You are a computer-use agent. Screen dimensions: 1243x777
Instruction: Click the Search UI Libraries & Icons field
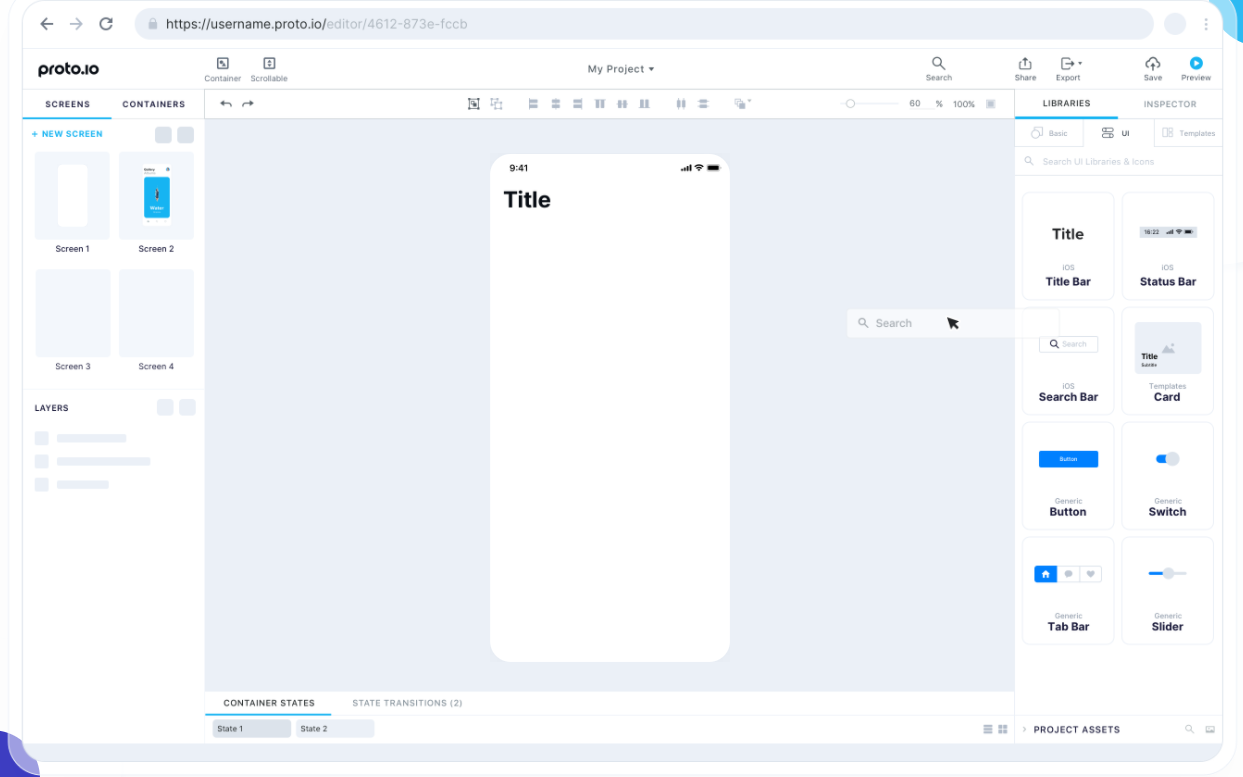point(1118,161)
